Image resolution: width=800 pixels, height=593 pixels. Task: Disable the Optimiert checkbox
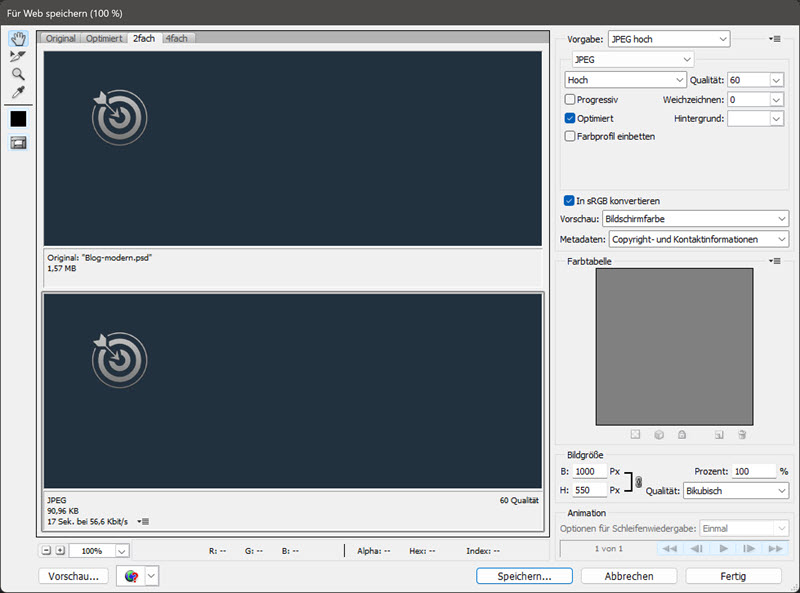click(570, 118)
